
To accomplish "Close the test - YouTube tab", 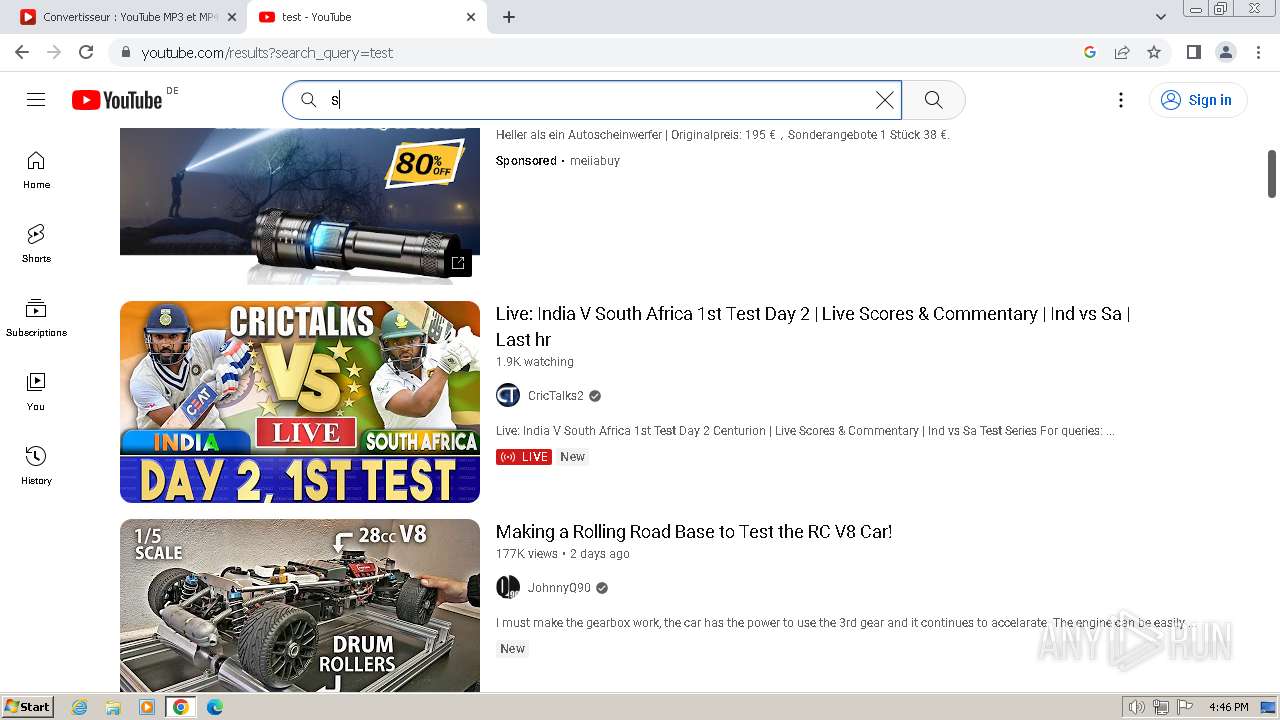I will 471,17.
